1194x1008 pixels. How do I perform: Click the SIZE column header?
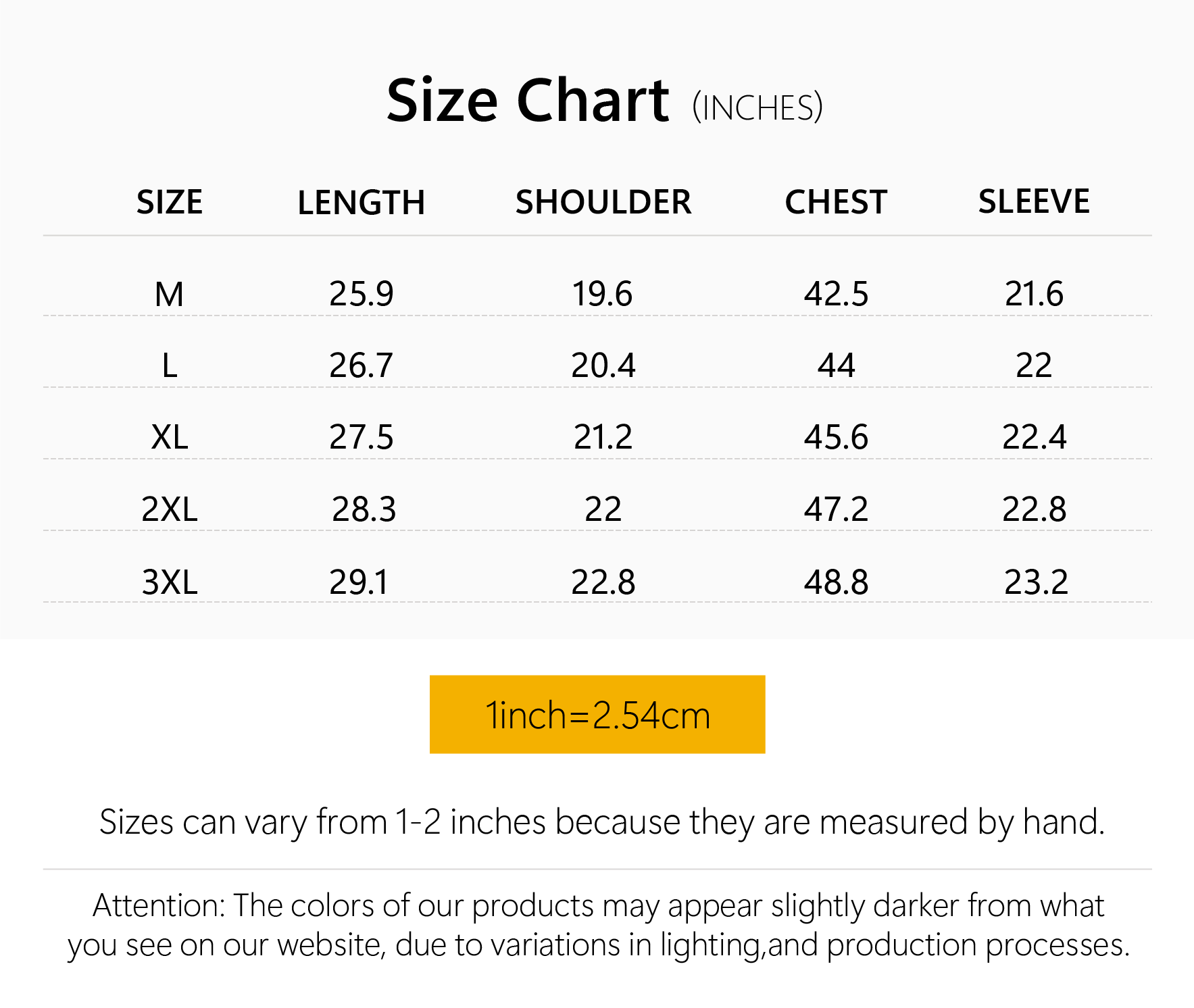(170, 202)
